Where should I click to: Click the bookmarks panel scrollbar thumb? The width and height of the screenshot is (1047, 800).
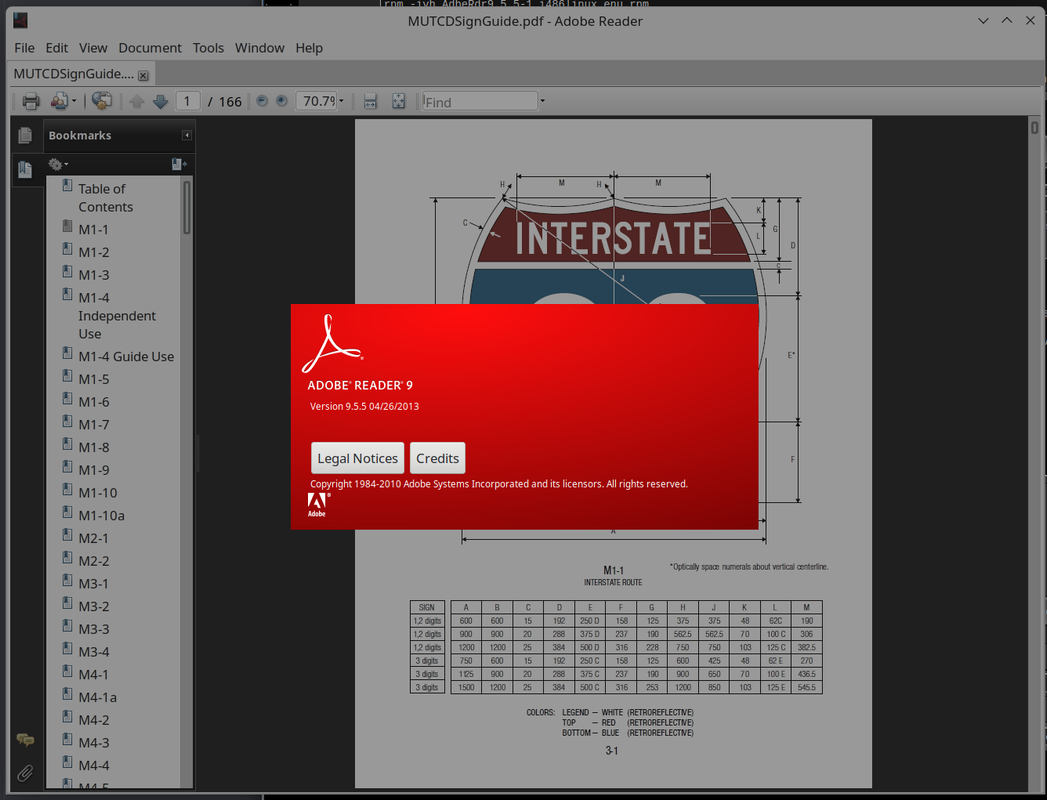pyautogui.click(x=187, y=207)
